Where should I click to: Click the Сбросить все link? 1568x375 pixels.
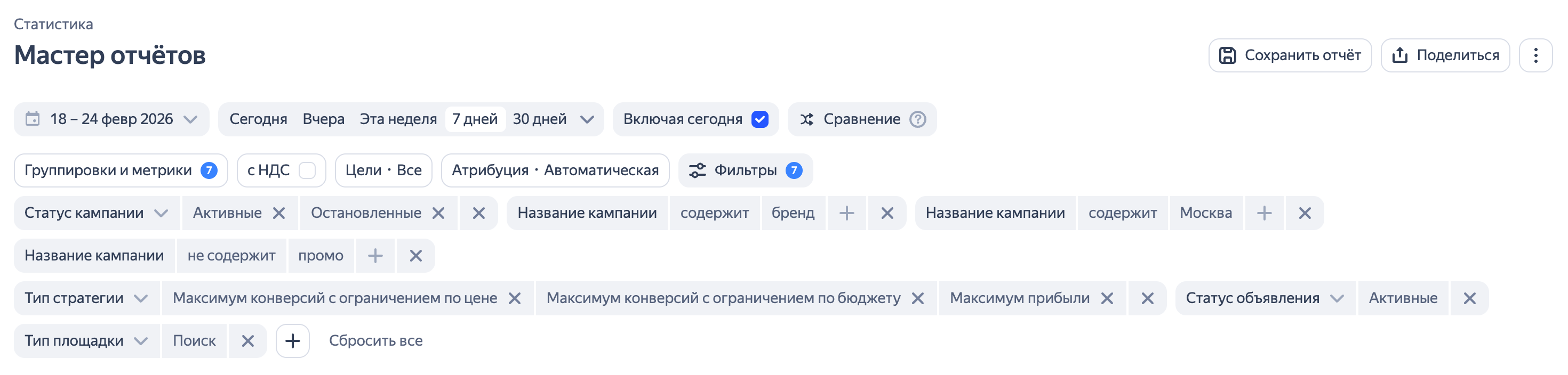click(375, 341)
